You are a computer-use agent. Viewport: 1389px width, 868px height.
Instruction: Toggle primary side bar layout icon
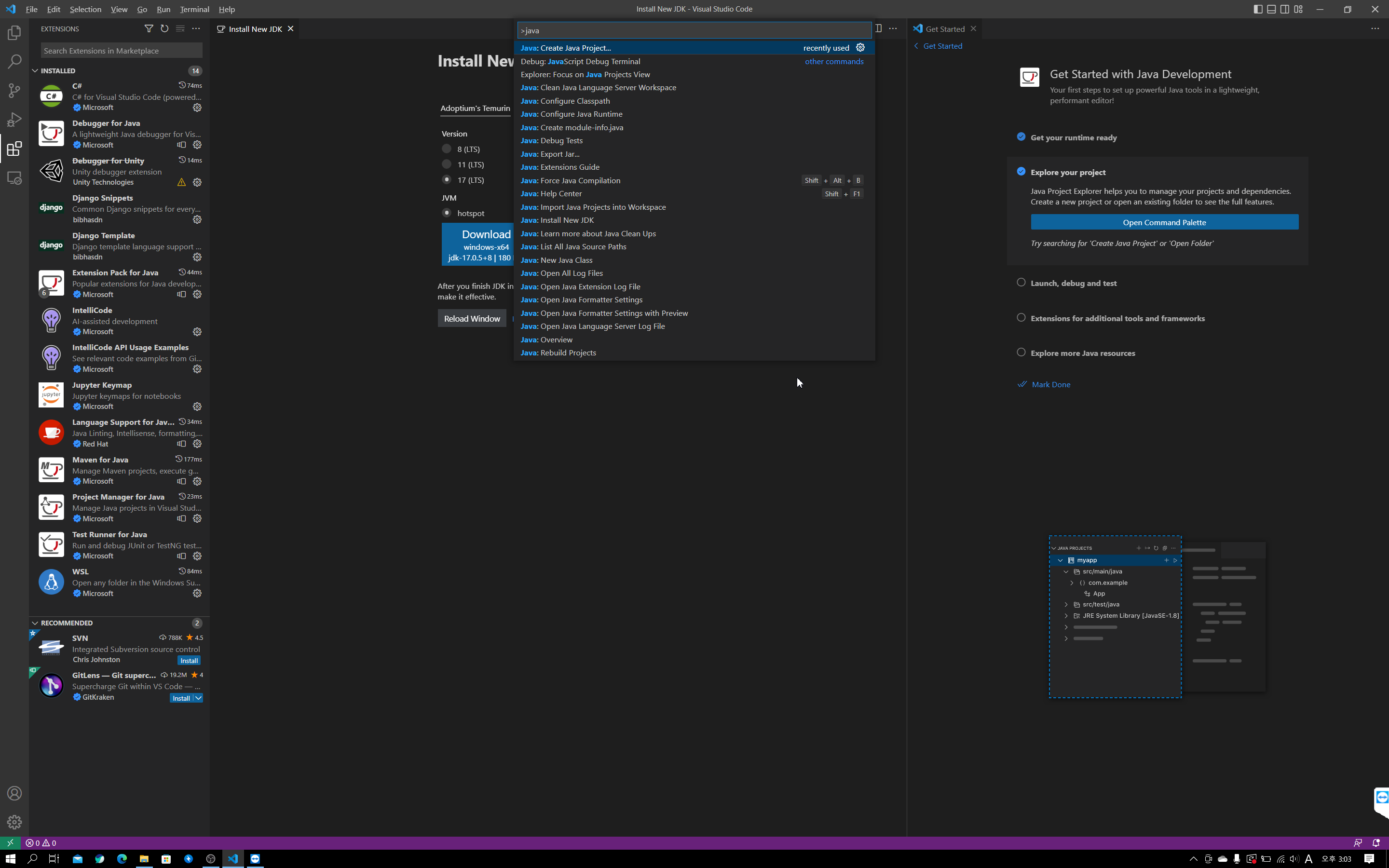click(x=1257, y=9)
